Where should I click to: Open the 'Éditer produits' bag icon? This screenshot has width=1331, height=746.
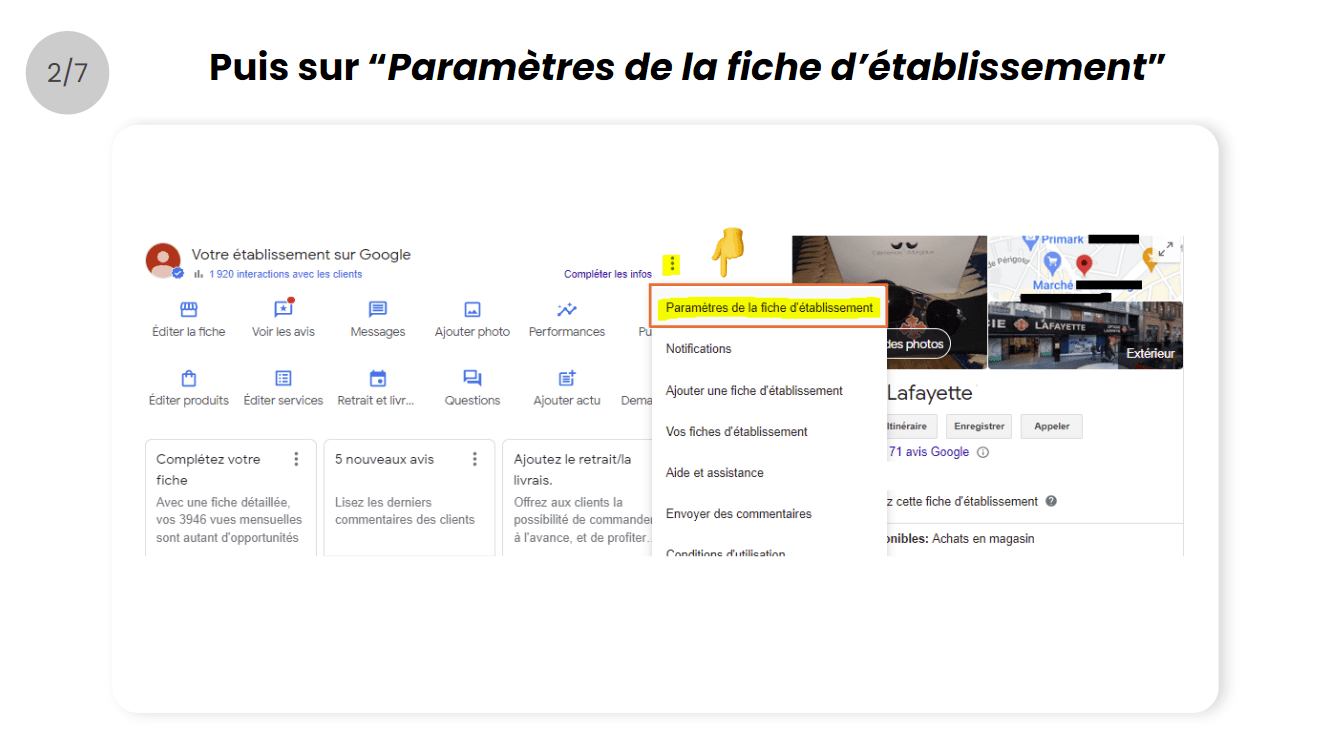click(189, 378)
